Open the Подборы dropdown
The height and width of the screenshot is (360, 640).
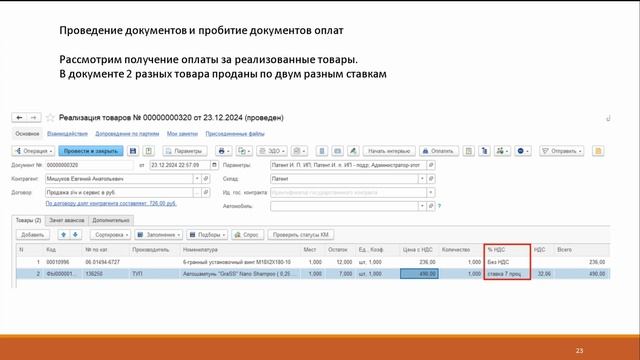[x=207, y=235]
